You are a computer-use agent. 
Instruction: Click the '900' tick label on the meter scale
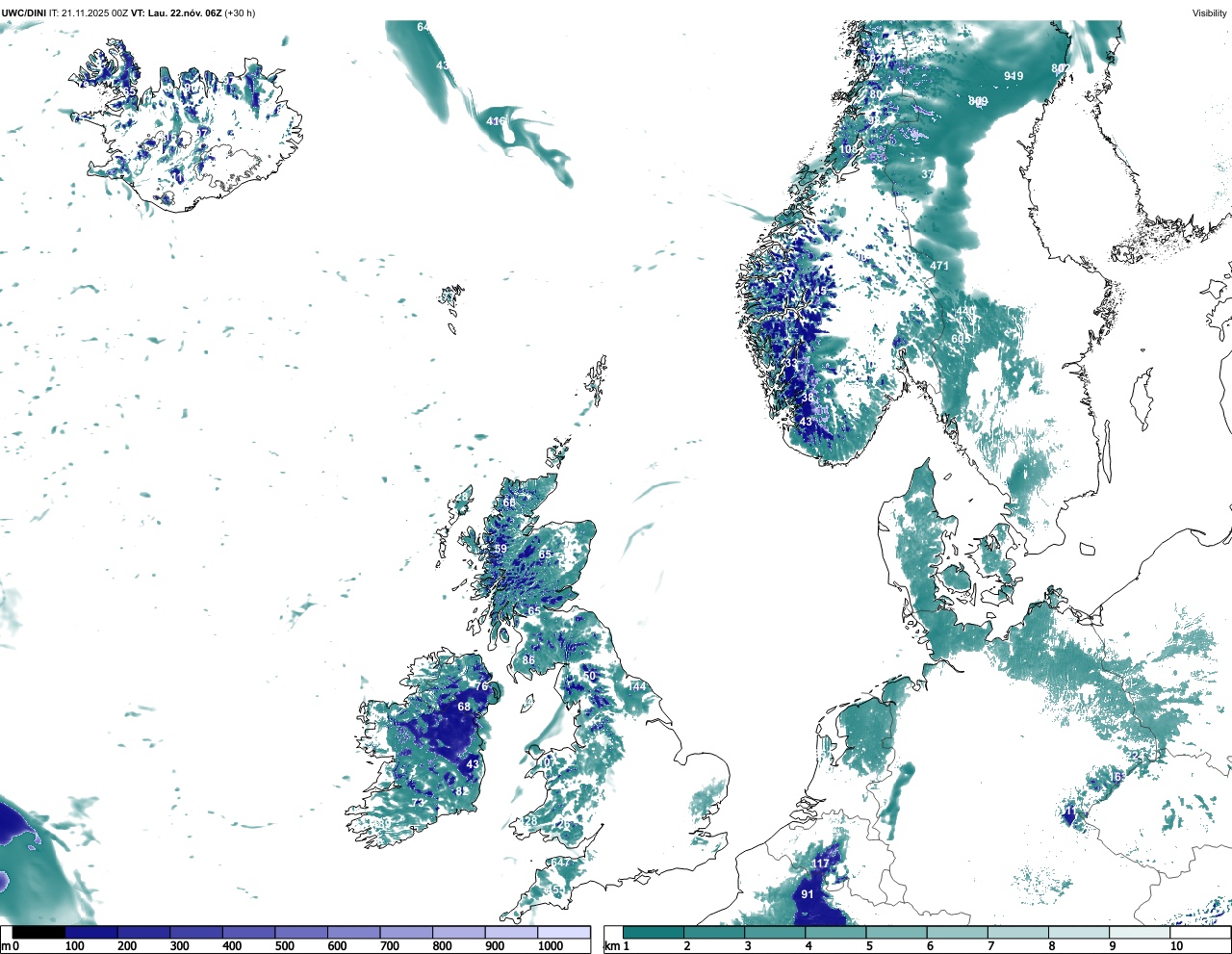pos(495,946)
